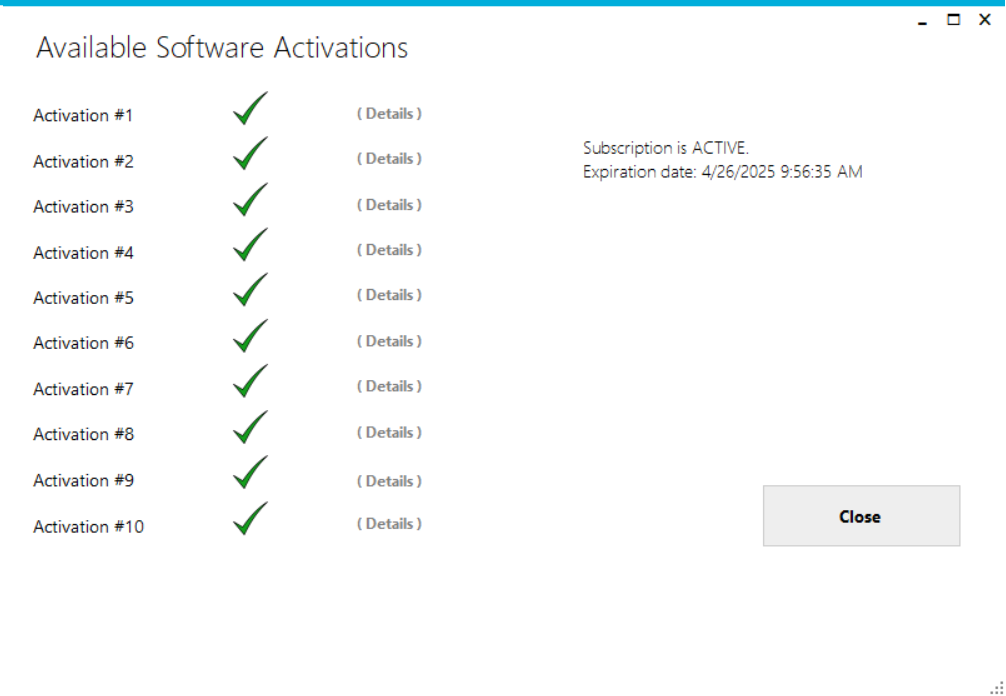Click the checkmark icon for Activation #7

coord(249,382)
